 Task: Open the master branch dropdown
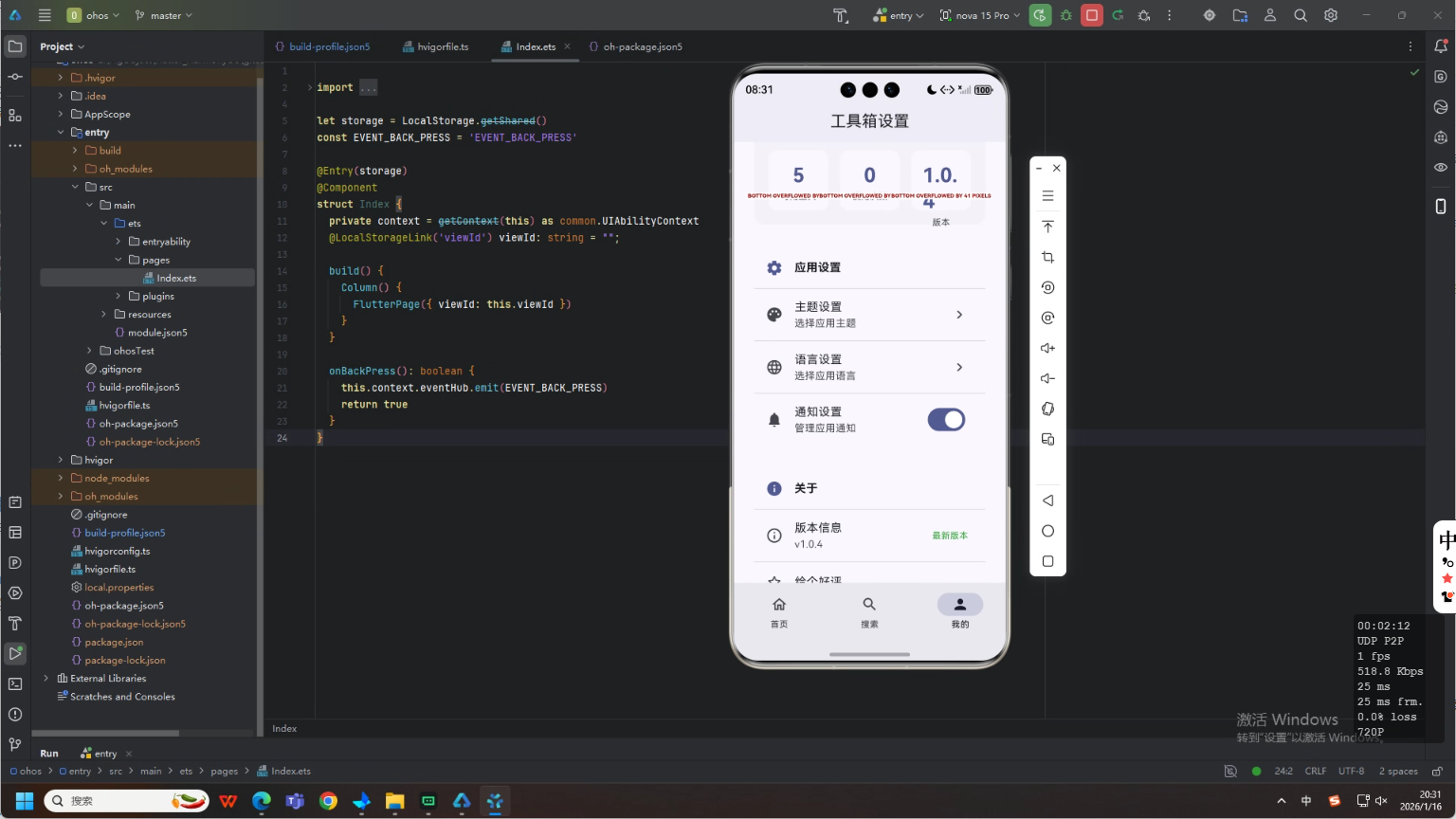point(163,15)
